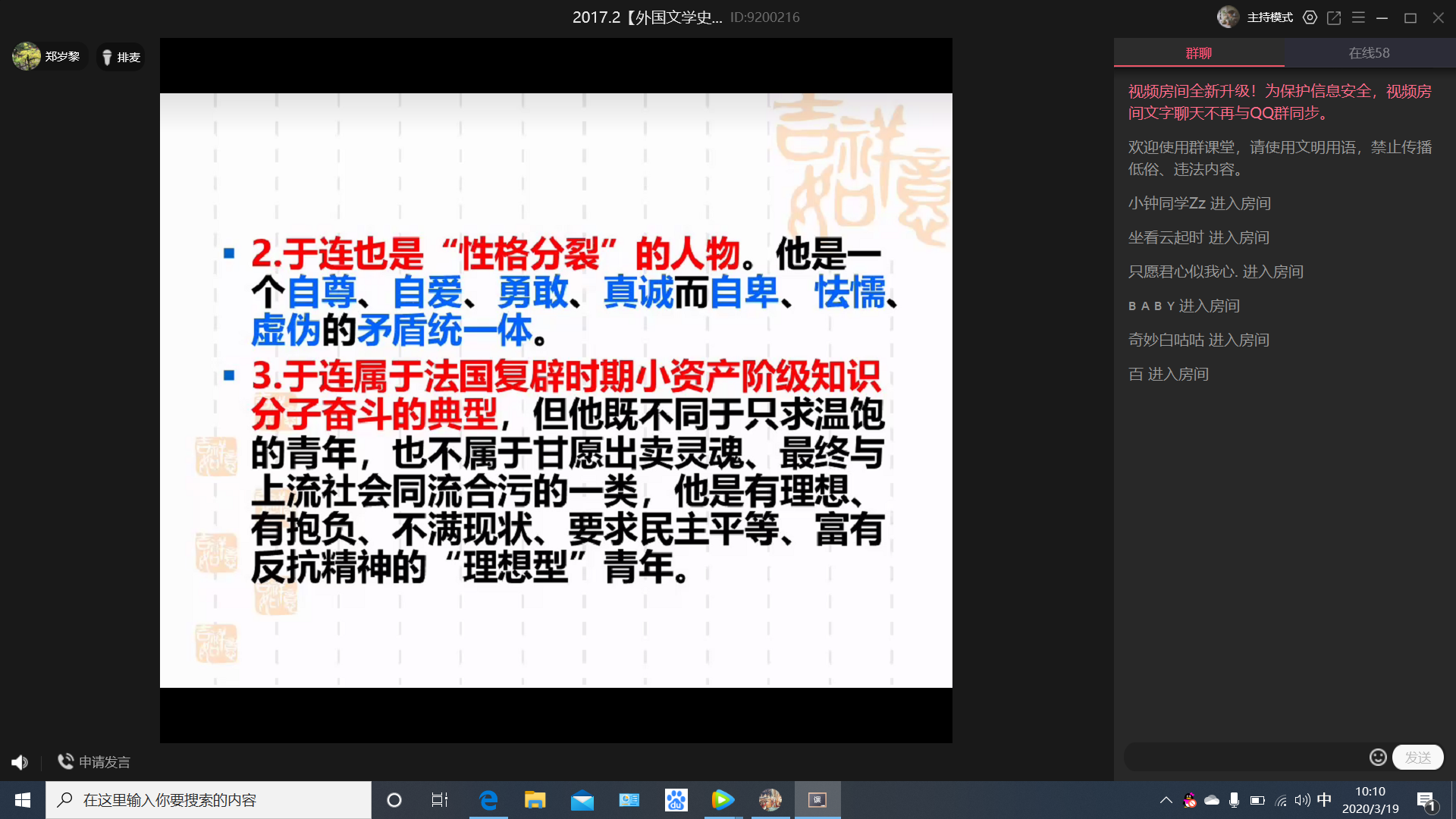Open the emoji picker in chat
This screenshot has width=1456, height=819.
(x=1378, y=758)
